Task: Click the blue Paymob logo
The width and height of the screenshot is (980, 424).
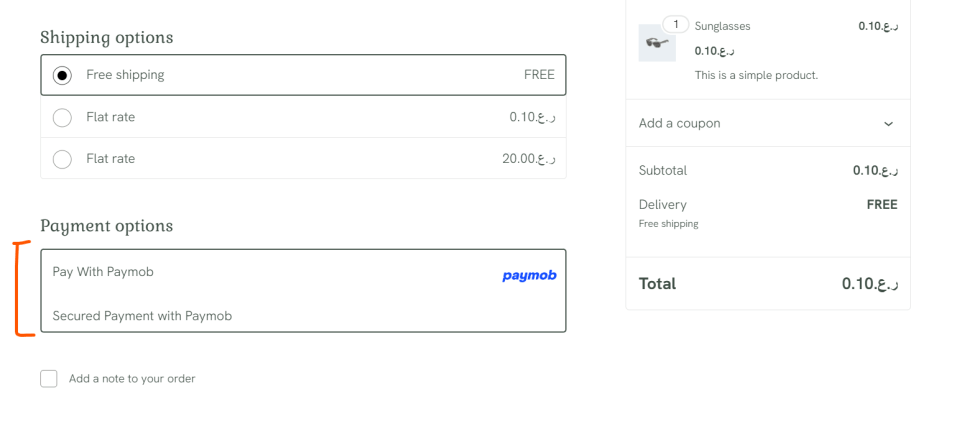Action: pyautogui.click(x=529, y=275)
